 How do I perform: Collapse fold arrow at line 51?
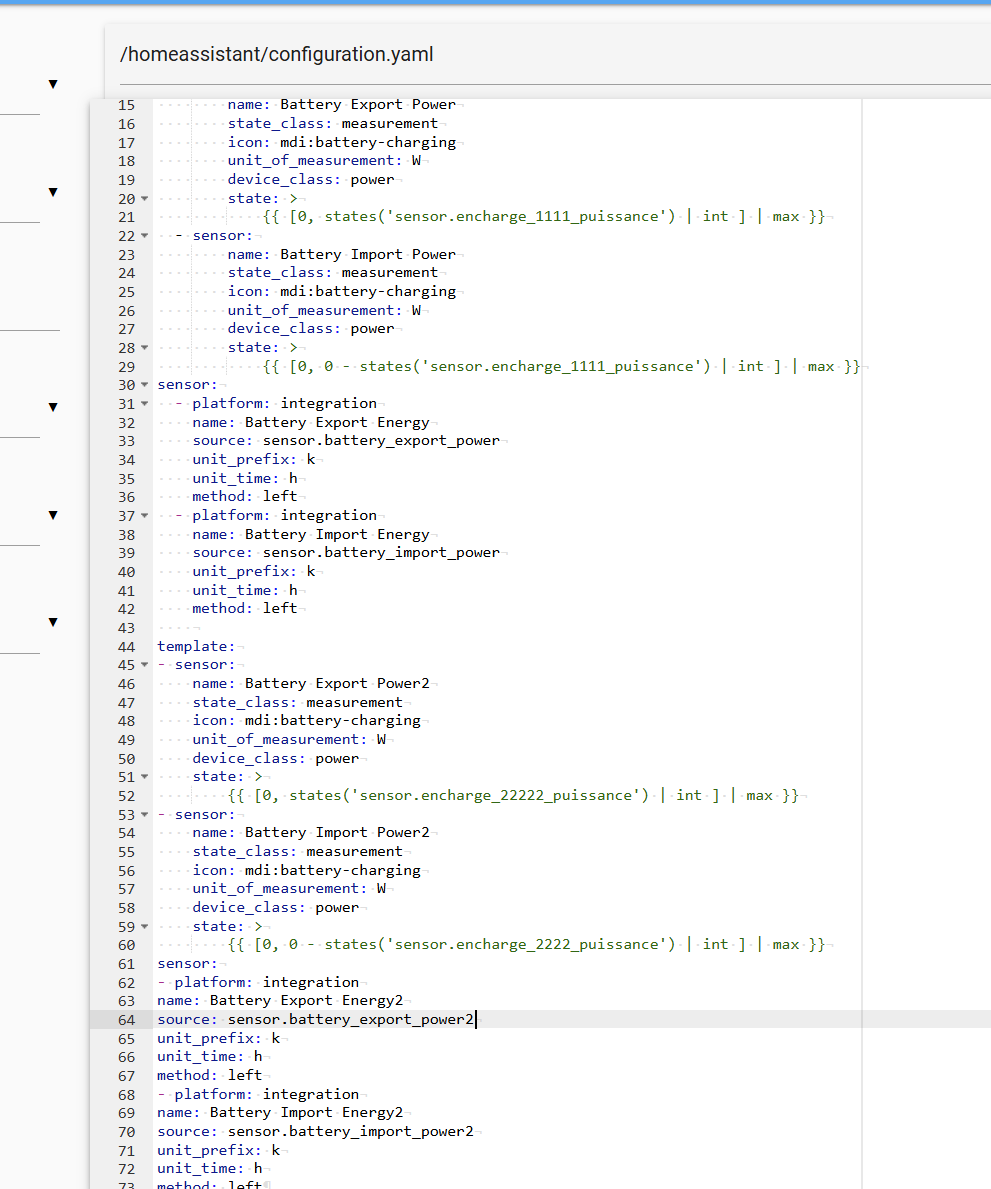144,776
